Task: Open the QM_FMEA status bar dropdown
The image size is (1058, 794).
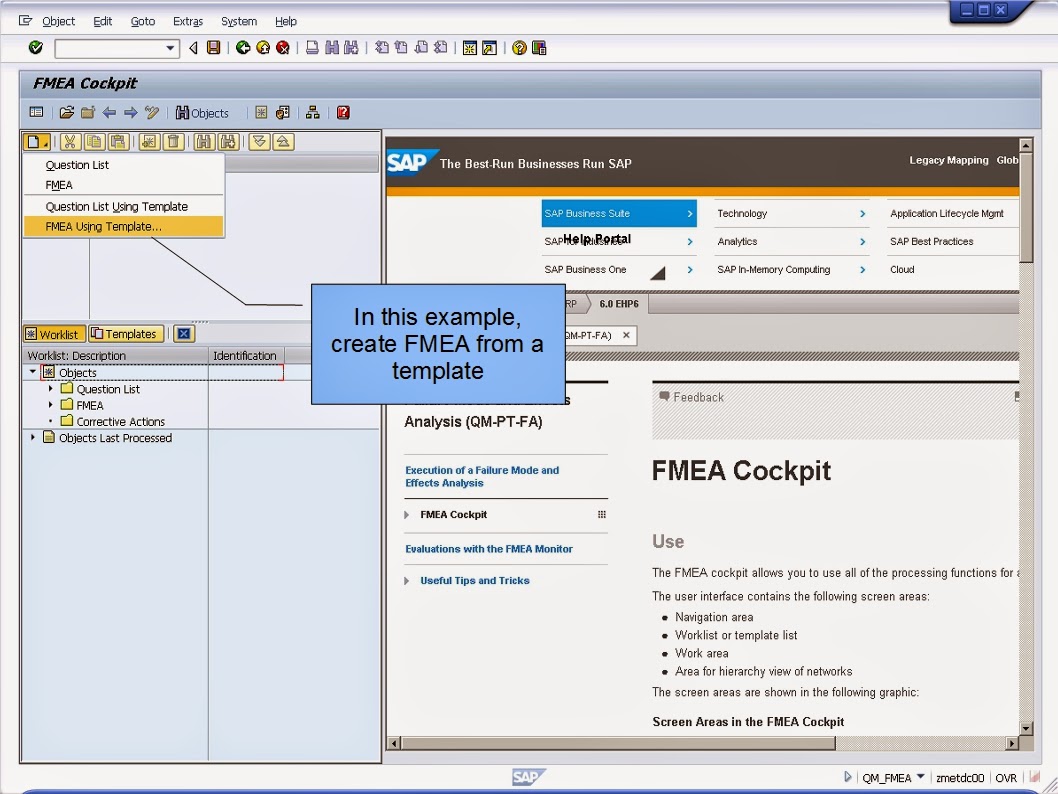Action: point(920,777)
